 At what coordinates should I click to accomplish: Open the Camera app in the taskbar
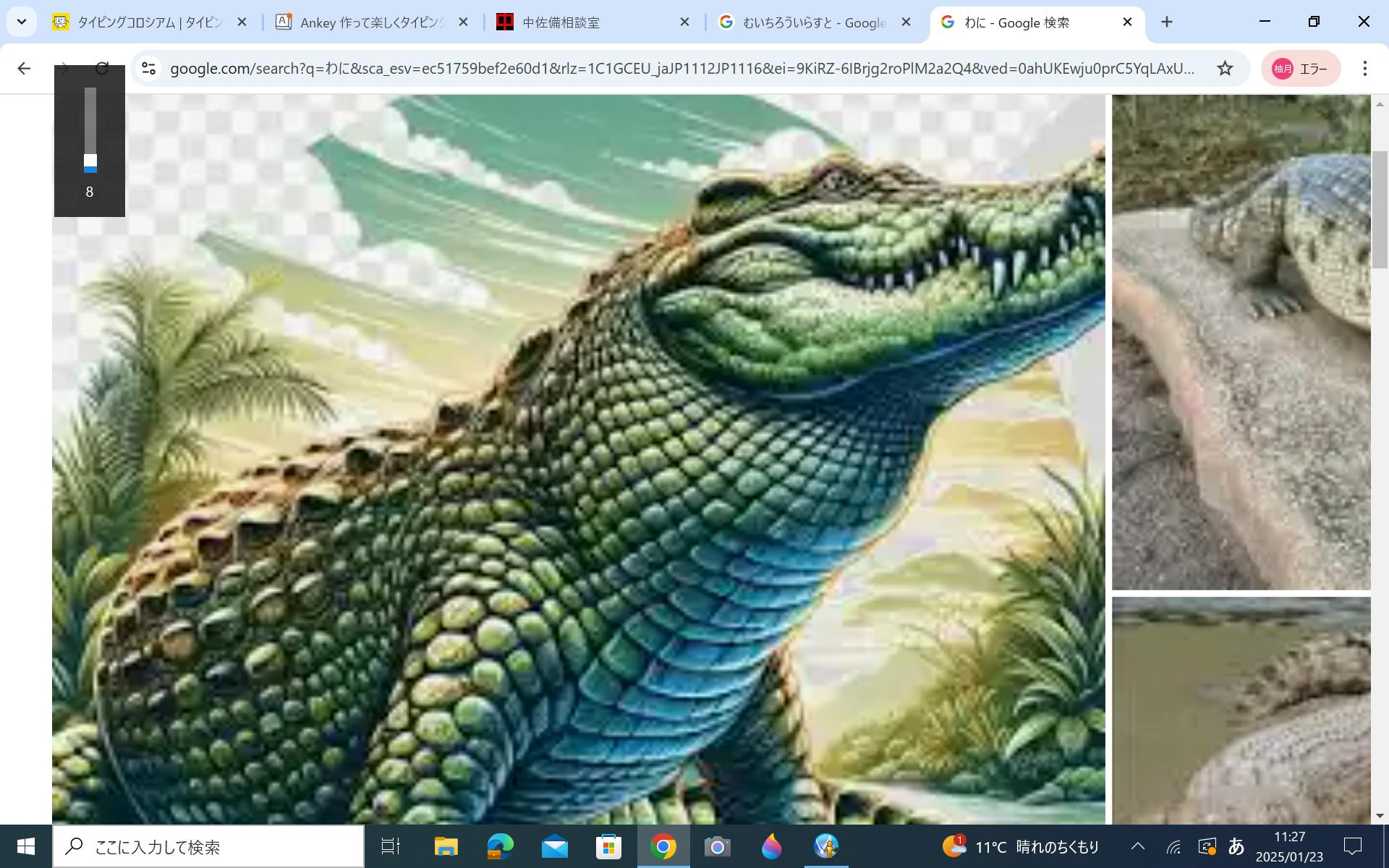click(717, 846)
